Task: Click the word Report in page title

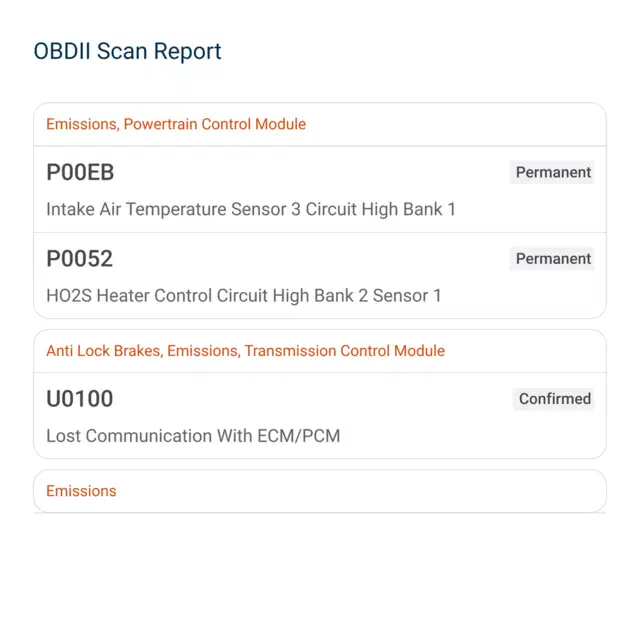Action: pos(187,51)
